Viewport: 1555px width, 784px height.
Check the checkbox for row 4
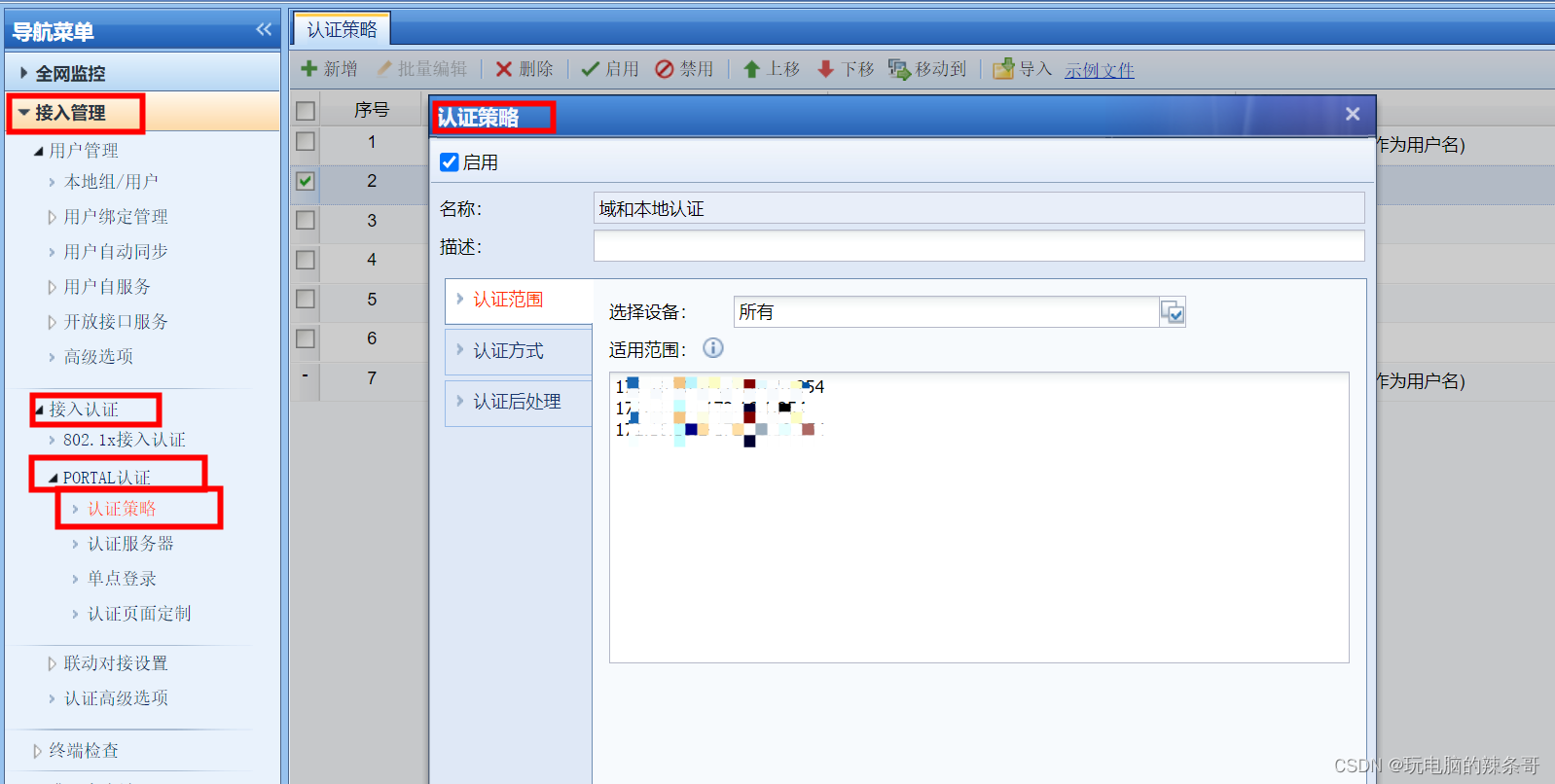coord(306,260)
